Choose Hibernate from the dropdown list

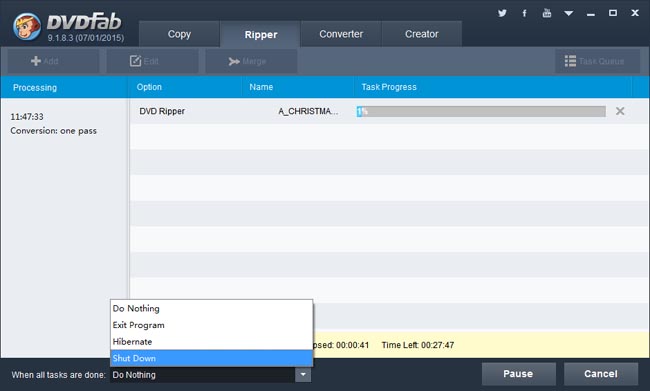coord(211,342)
